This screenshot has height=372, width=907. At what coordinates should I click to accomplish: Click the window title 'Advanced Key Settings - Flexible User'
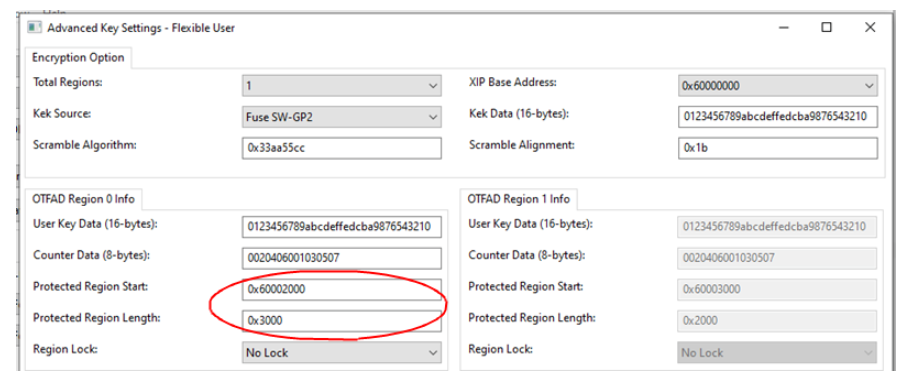pyautogui.click(x=141, y=28)
